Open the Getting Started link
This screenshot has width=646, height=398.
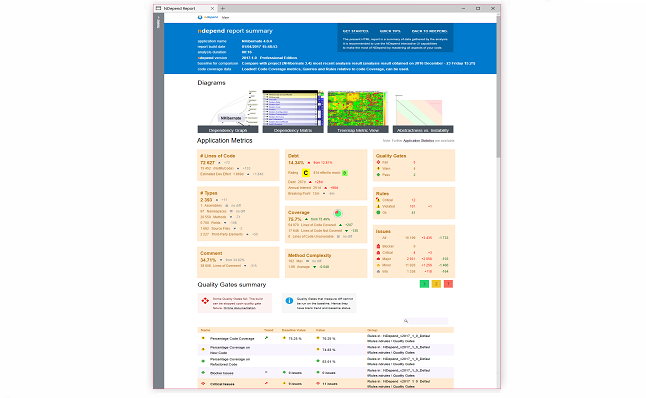click(356, 31)
